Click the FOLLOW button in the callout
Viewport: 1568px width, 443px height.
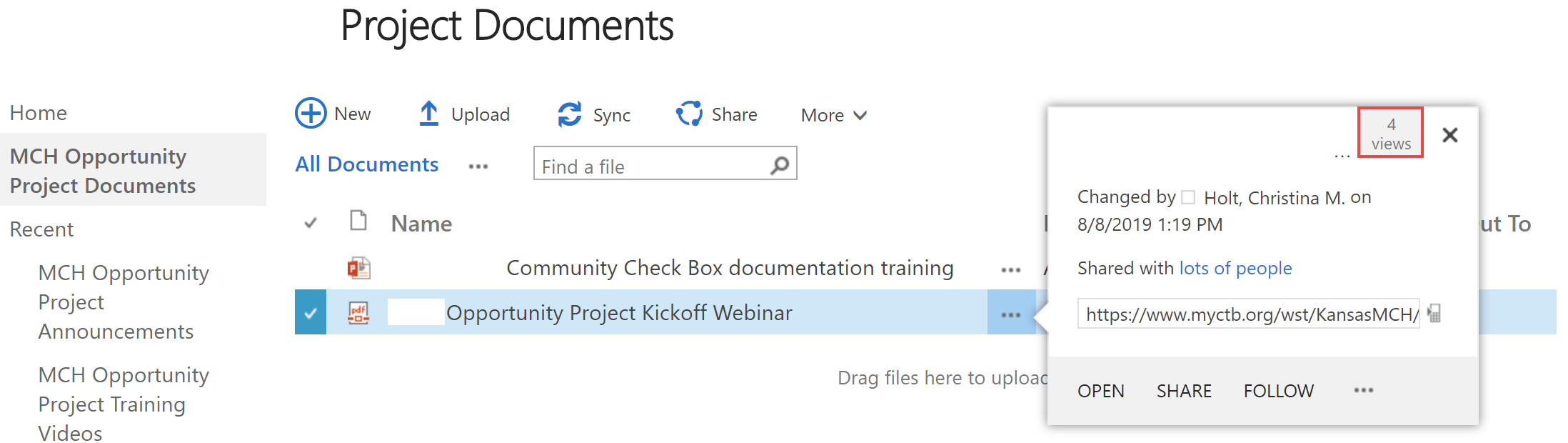(1279, 391)
